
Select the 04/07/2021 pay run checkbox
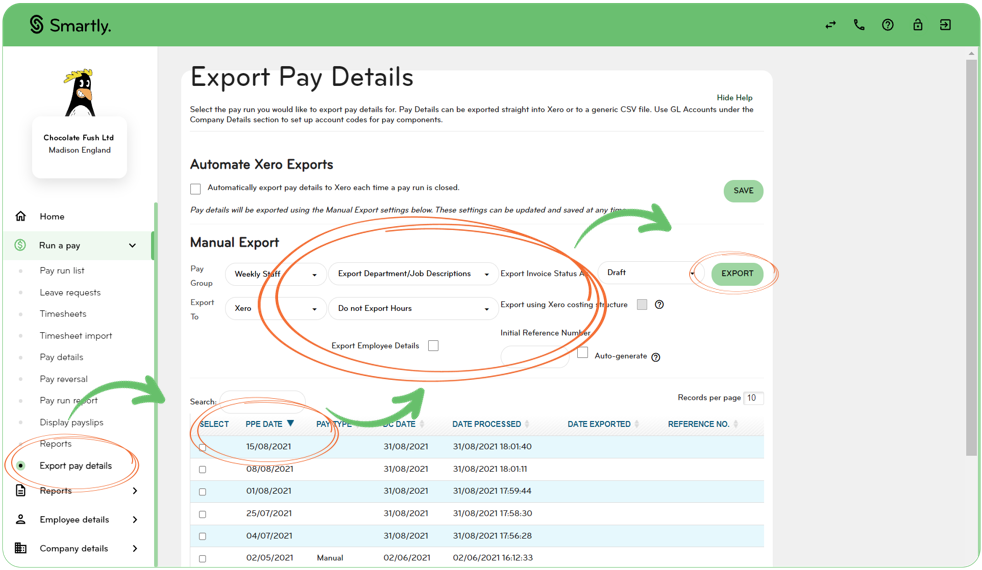(202, 536)
